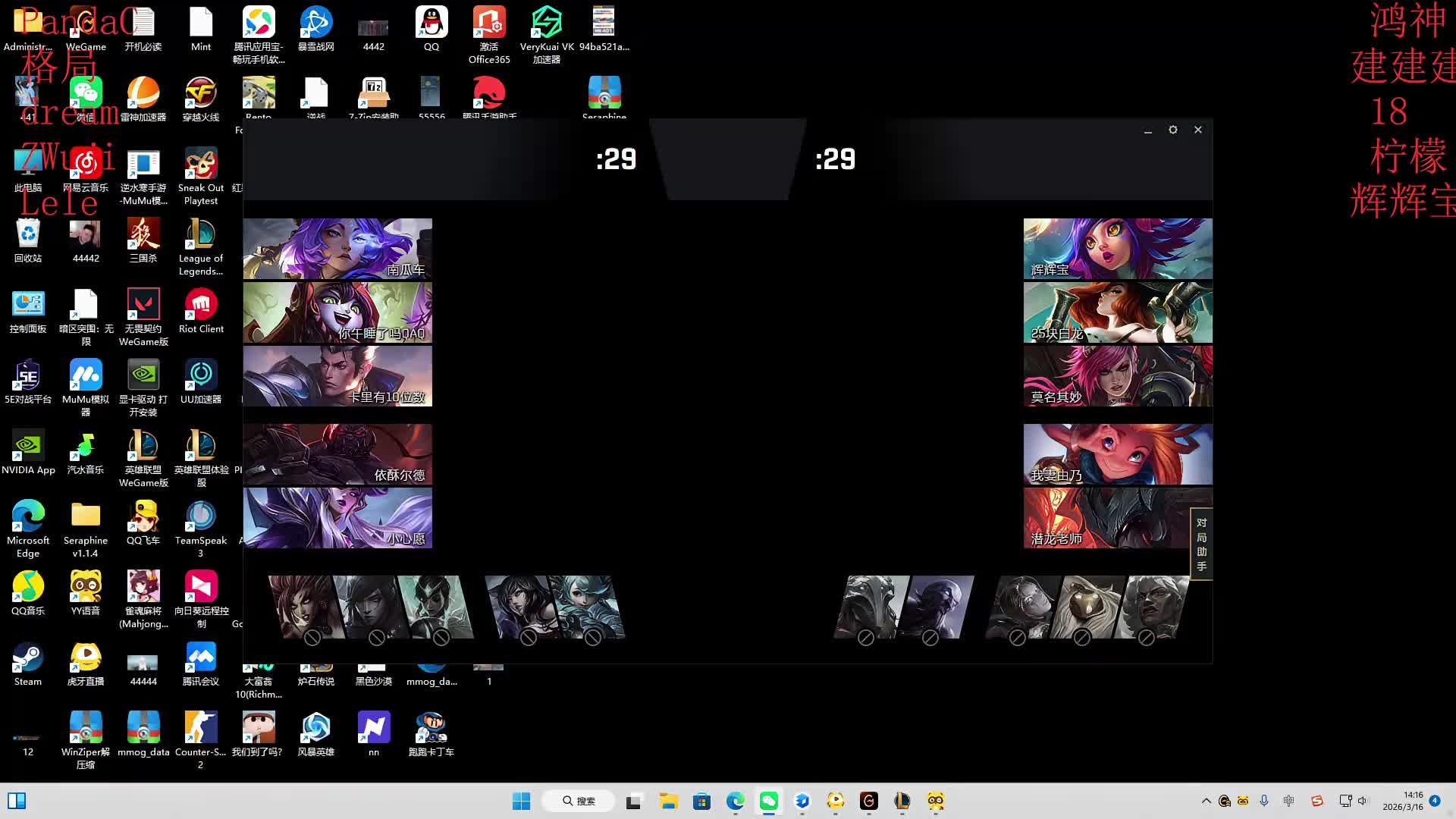Click the taskbar 搜索 search box

point(579,801)
